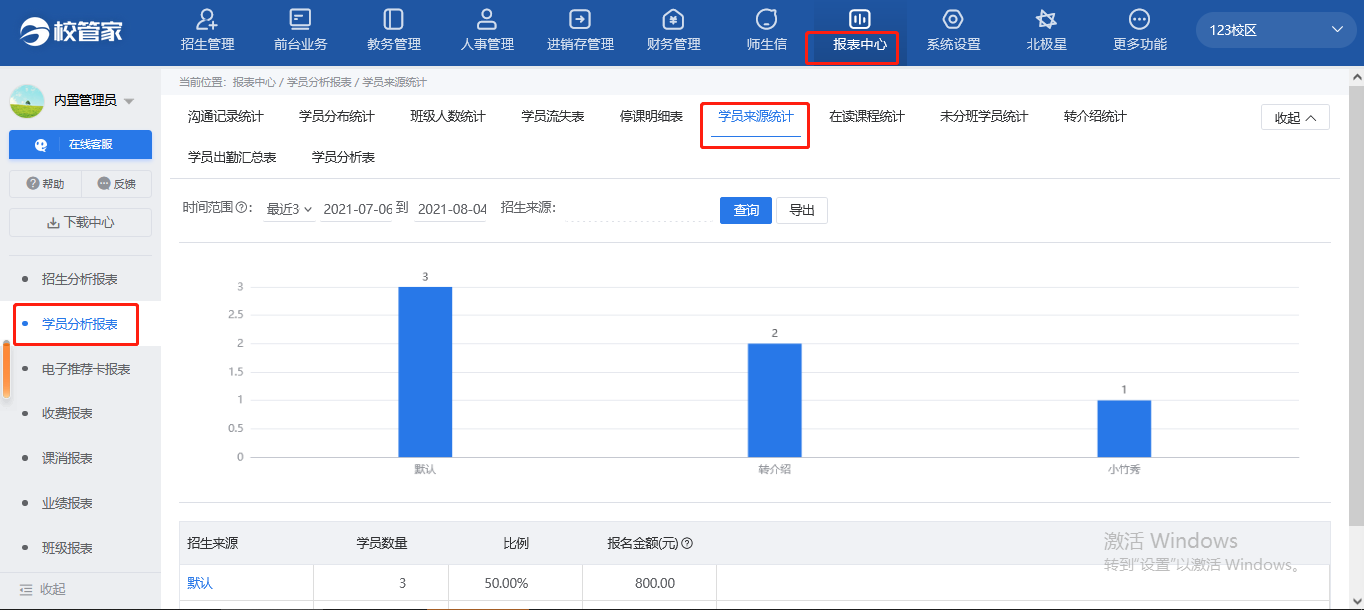Image resolution: width=1364 pixels, height=610 pixels.
Task: Click help icon beside 时间范围
Action: coord(241,208)
